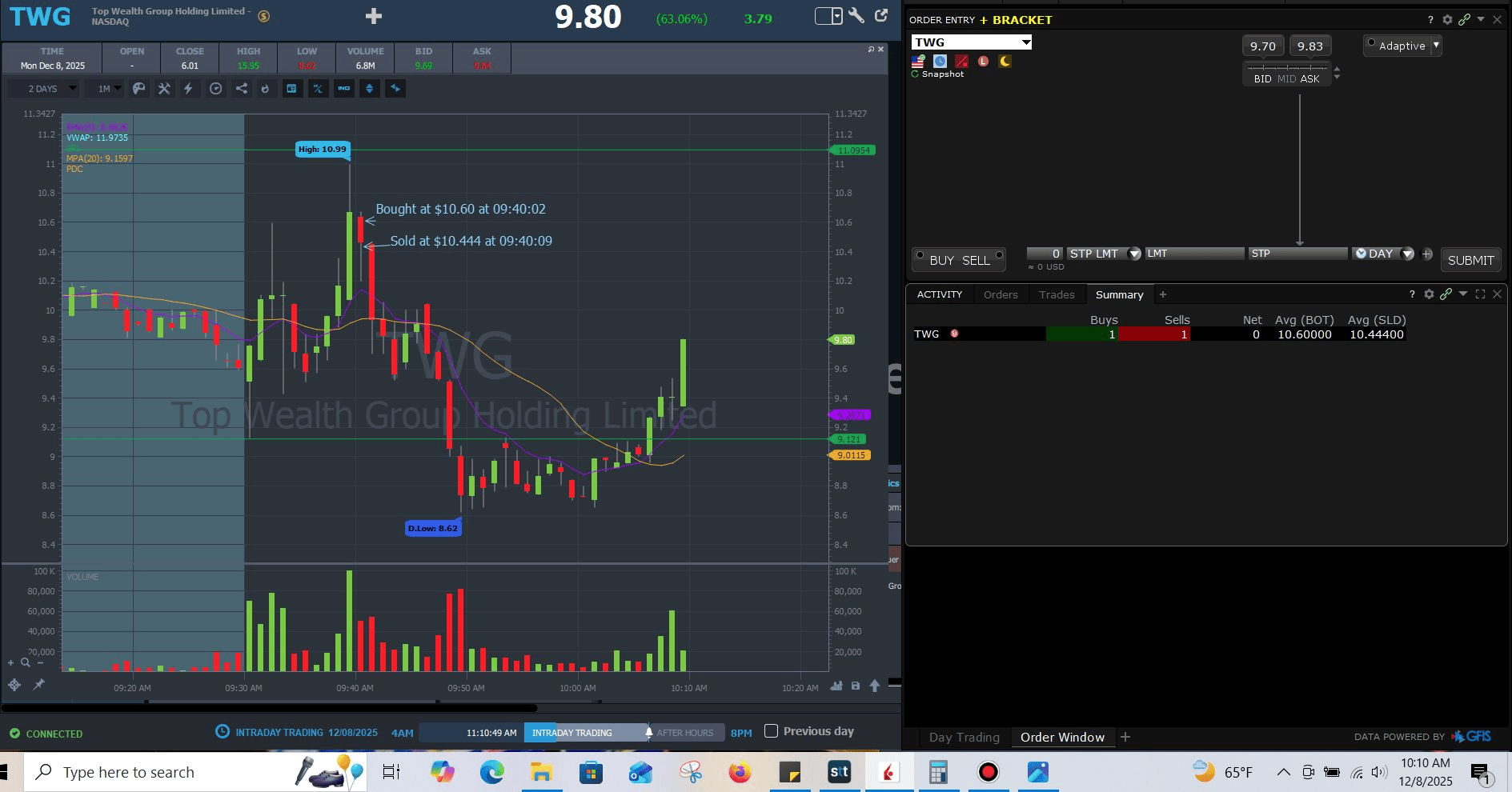
Task: Click the flame icon in chart toolbar
Action: pyautogui.click(x=266, y=89)
